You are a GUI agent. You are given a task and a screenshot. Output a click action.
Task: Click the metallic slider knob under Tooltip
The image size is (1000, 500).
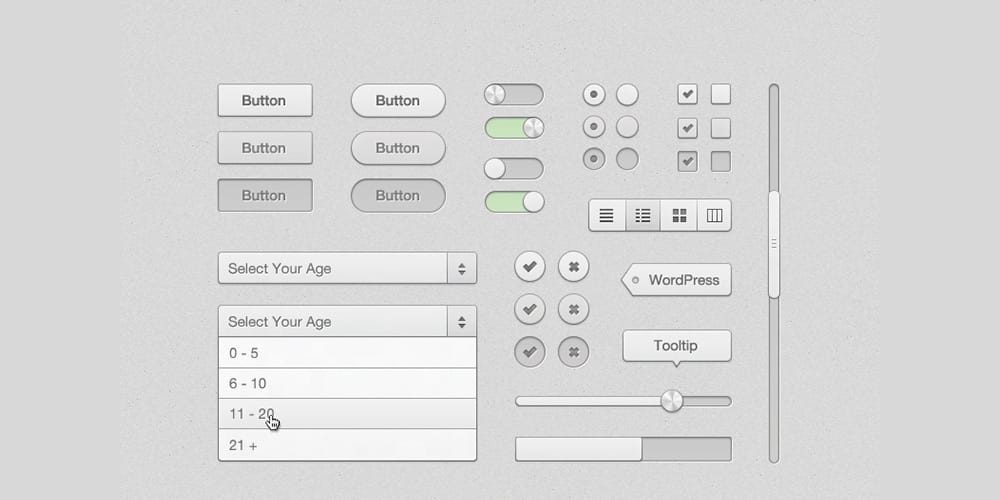click(672, 401)
